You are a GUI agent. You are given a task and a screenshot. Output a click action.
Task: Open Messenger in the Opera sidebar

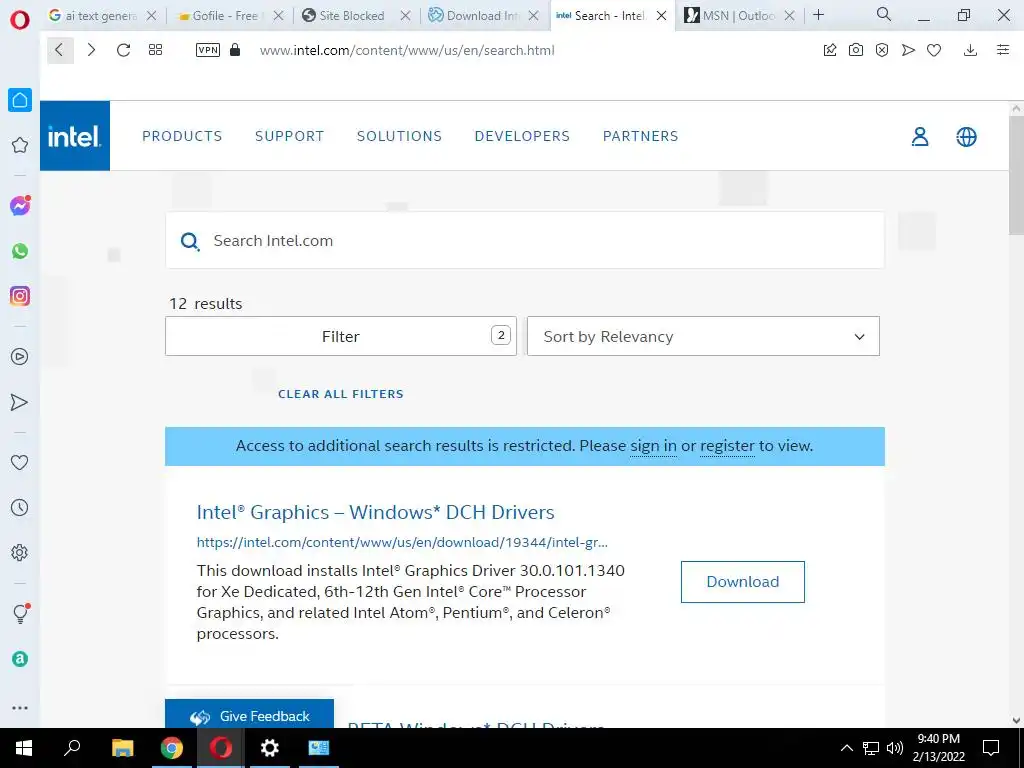coord(20,206)
